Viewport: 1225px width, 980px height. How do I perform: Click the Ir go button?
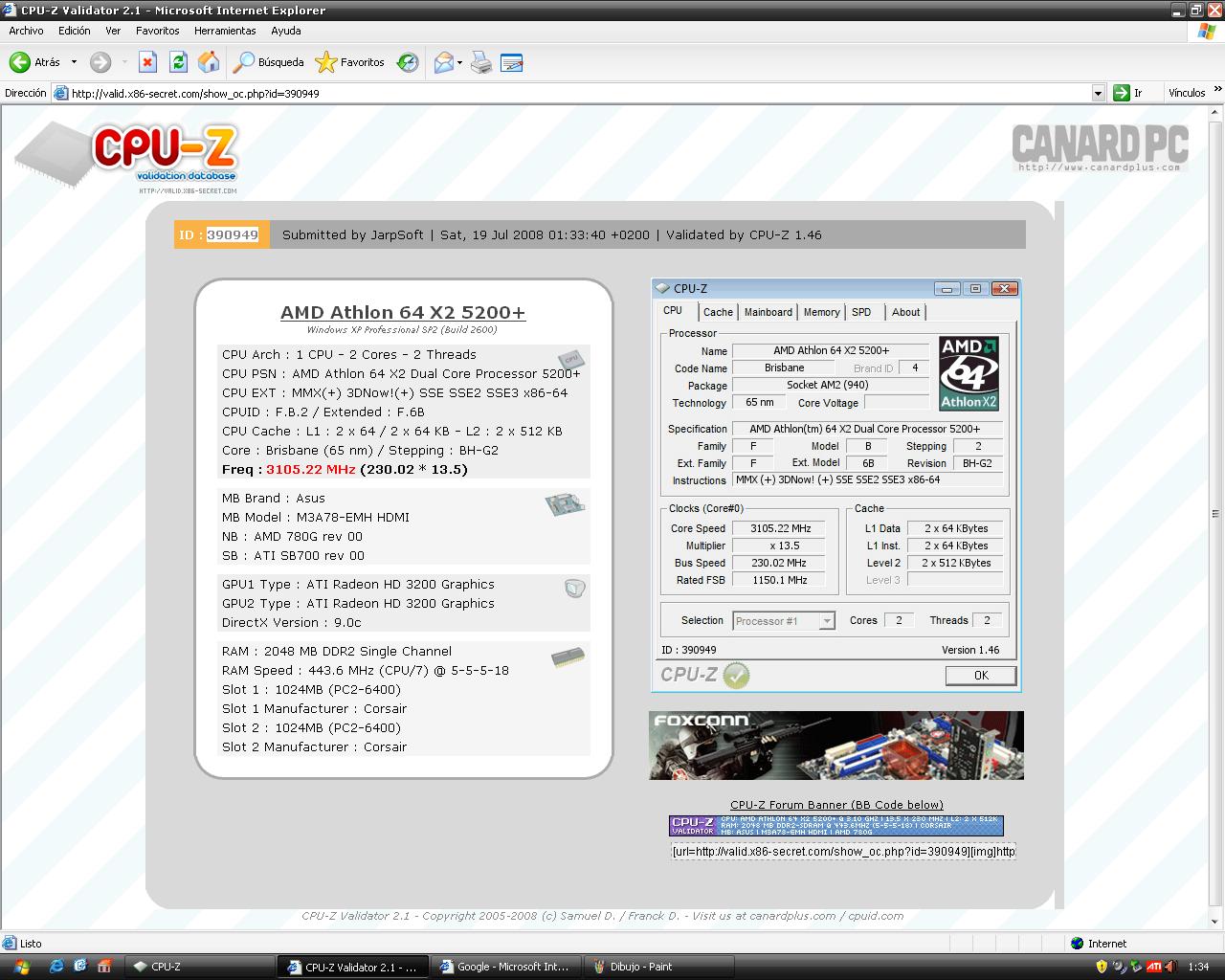1128,93
